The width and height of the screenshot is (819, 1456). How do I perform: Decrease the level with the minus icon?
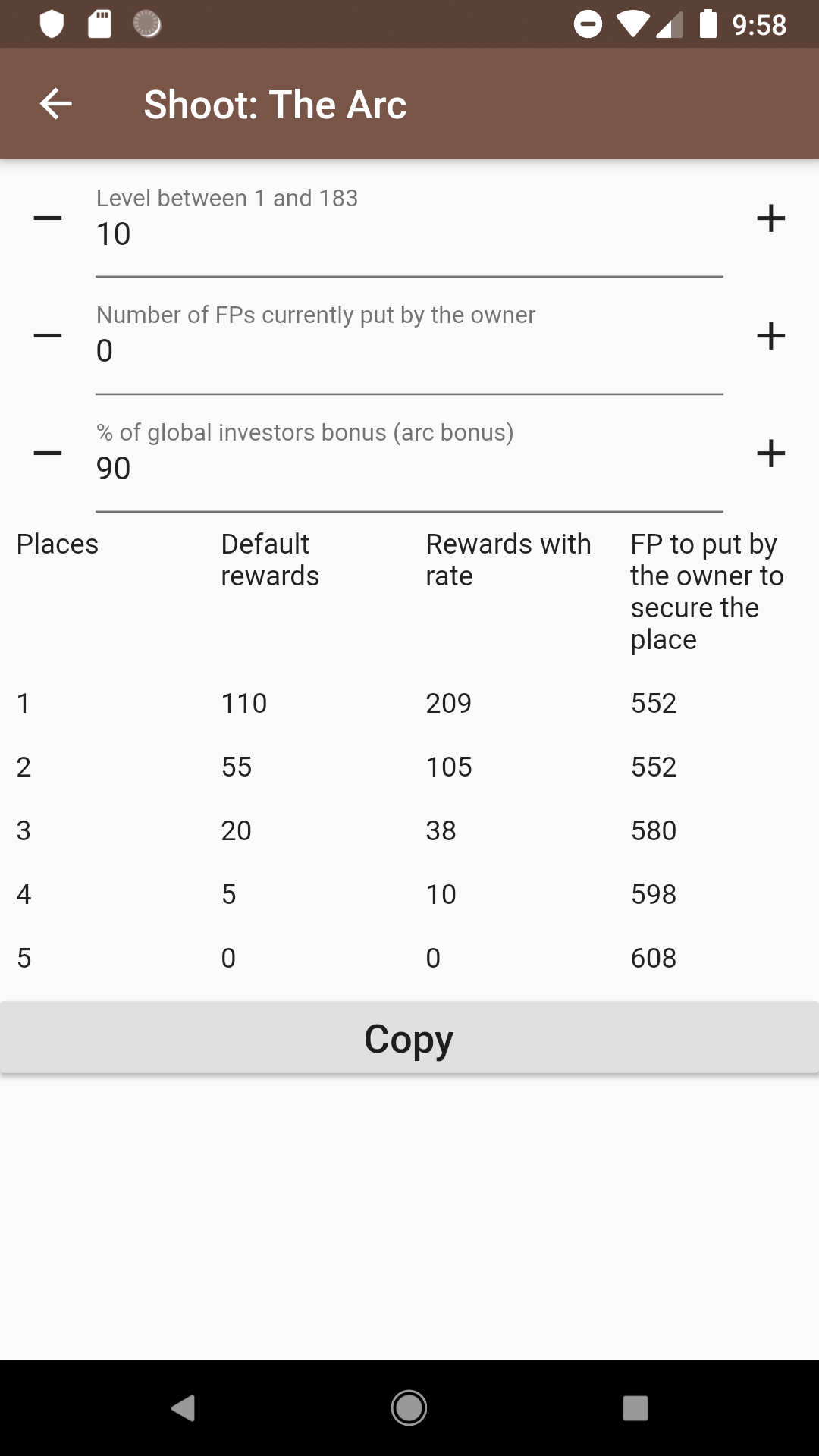(x=47, y=218)
